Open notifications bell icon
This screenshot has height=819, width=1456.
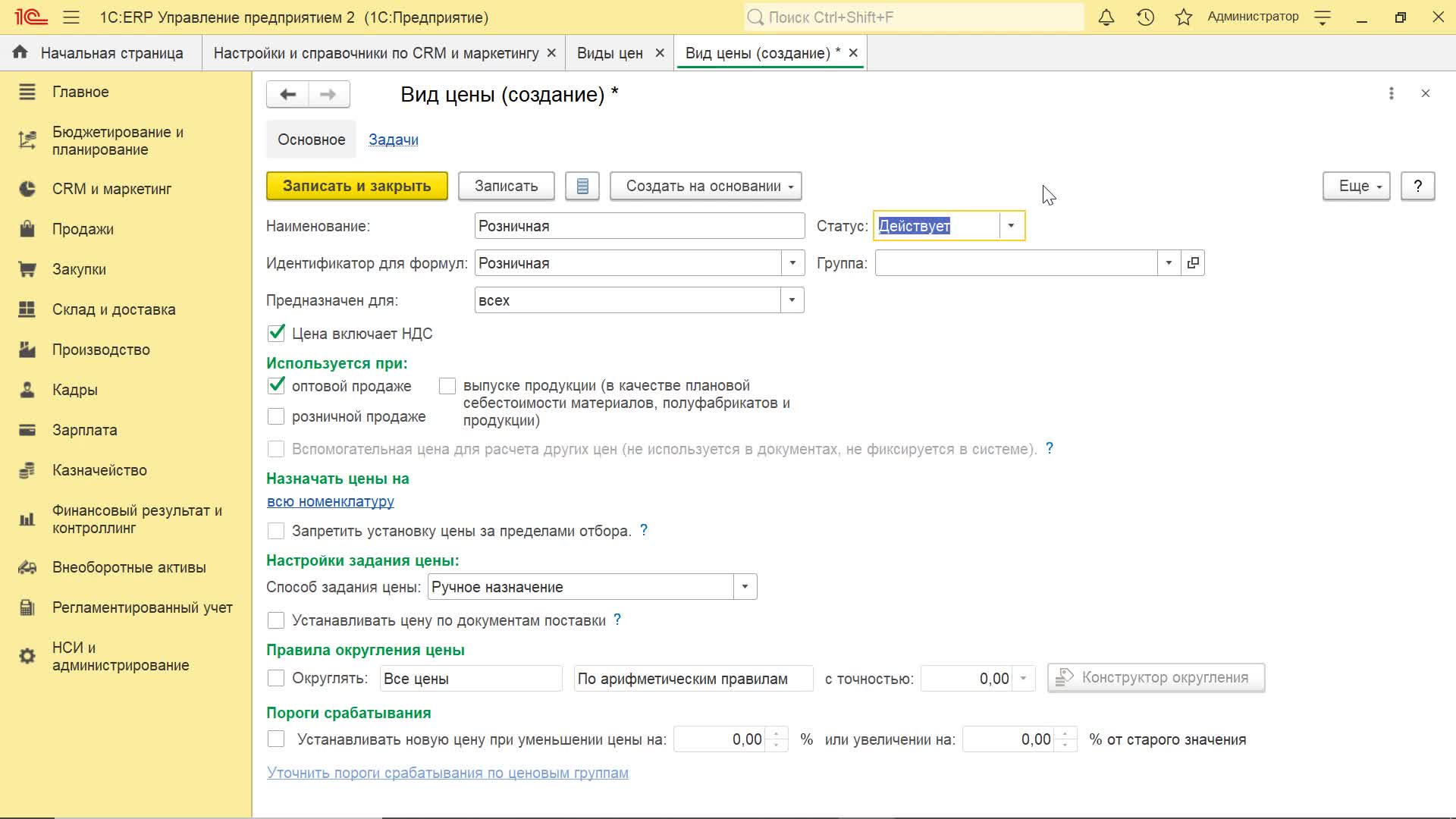[1106, 17]
